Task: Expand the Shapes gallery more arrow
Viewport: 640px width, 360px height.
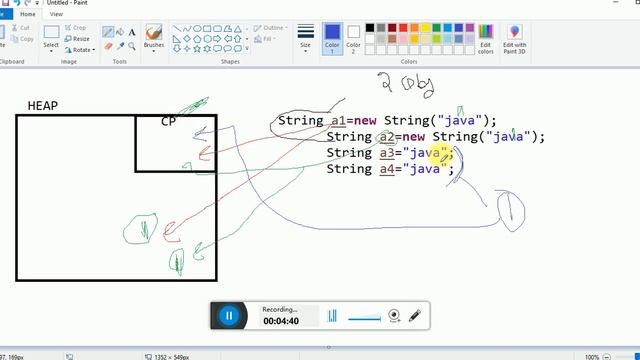Action: (x=247, y=49)
